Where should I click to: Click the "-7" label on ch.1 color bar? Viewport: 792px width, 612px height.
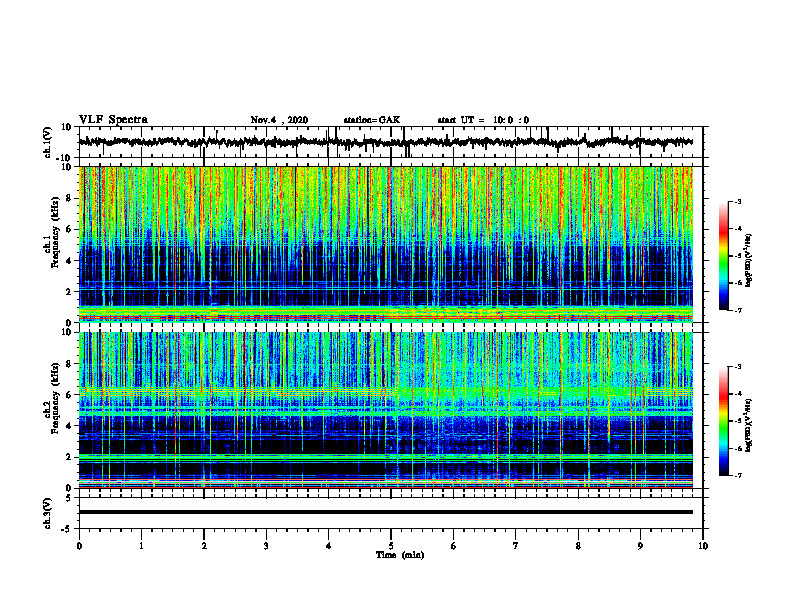pyautogui.click(x=738, y=310)
